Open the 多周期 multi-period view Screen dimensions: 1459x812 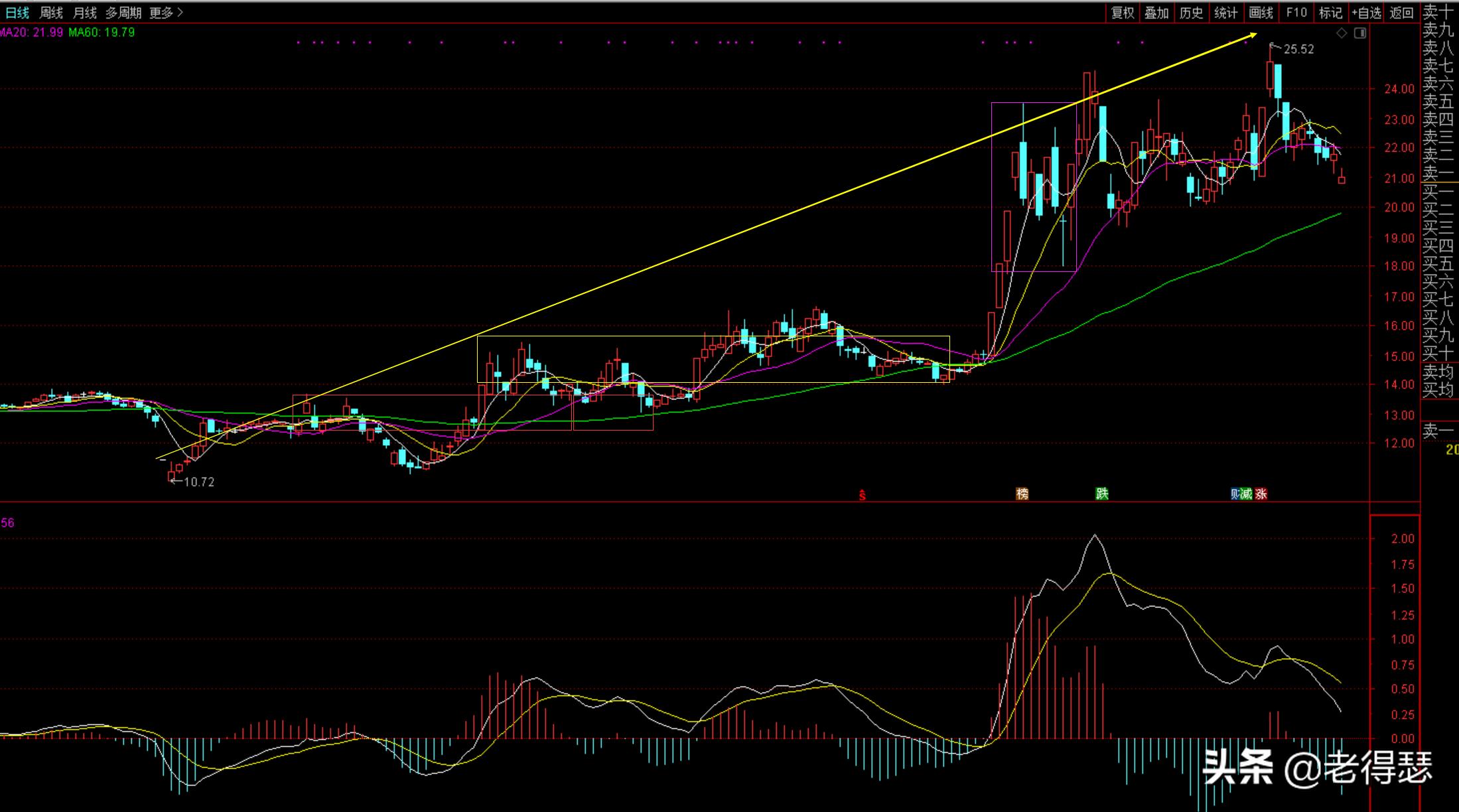tap(123, 13)
